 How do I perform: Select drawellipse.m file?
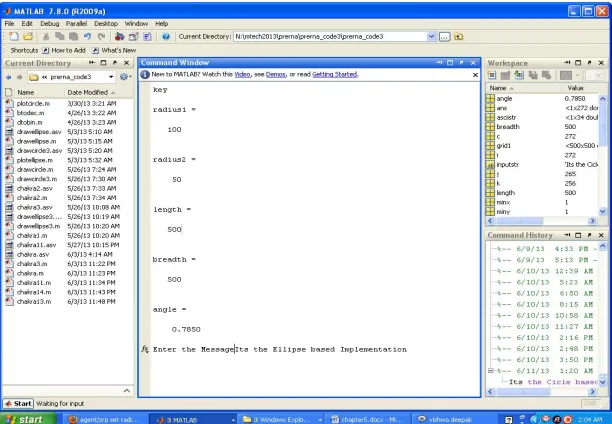(x=36, y=141)
